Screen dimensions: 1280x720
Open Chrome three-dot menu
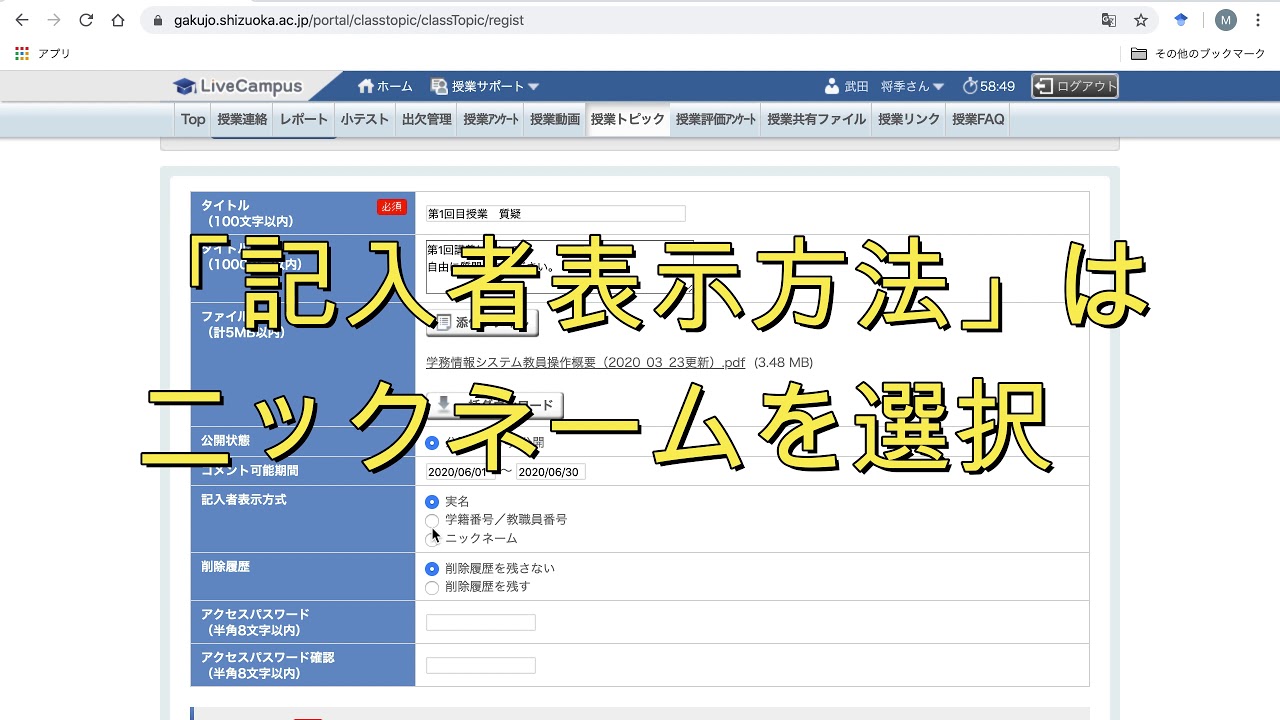point(1258,20)
